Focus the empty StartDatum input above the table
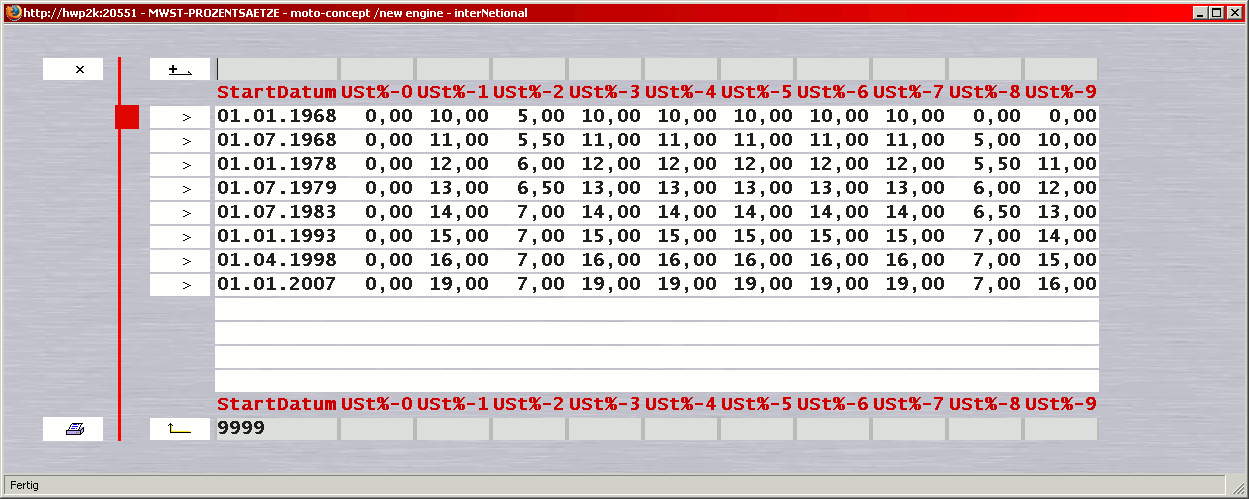This screenshot has width=1249, height=499. (277, 69)
